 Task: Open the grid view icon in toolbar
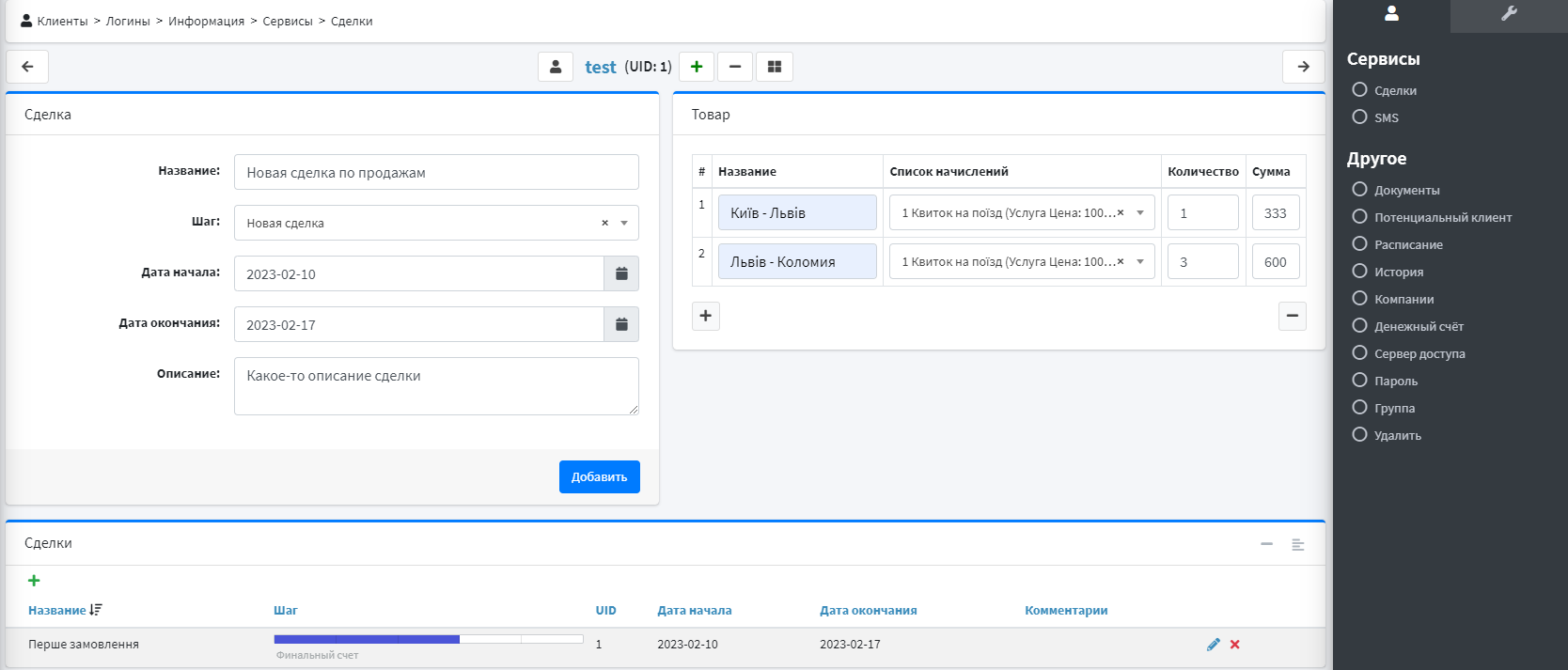(775, 67)
